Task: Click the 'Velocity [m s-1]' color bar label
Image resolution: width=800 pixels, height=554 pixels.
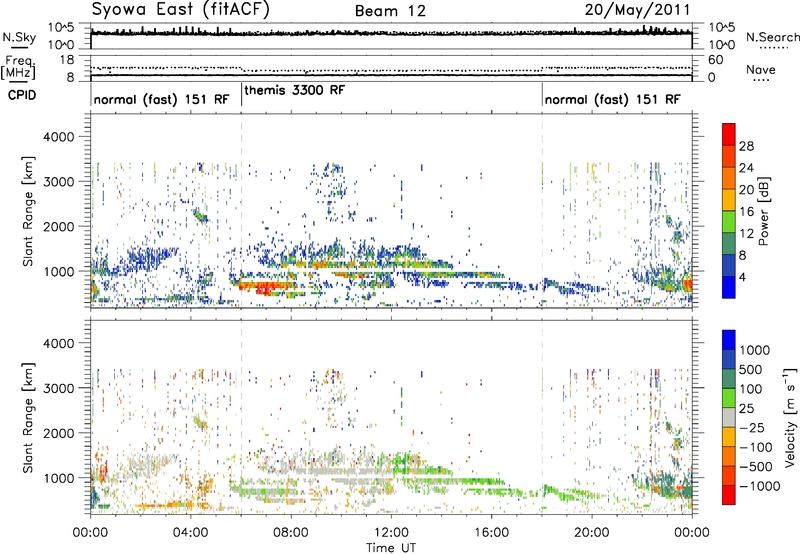Action: [x=790, y=417]
